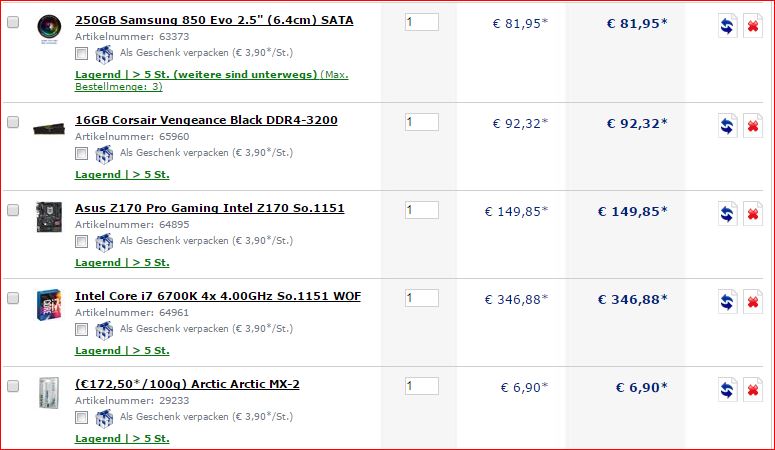Screen dimensions: 775x450
Task: Remove Arctic MX-2 item via red X
Action: point(753,390)
